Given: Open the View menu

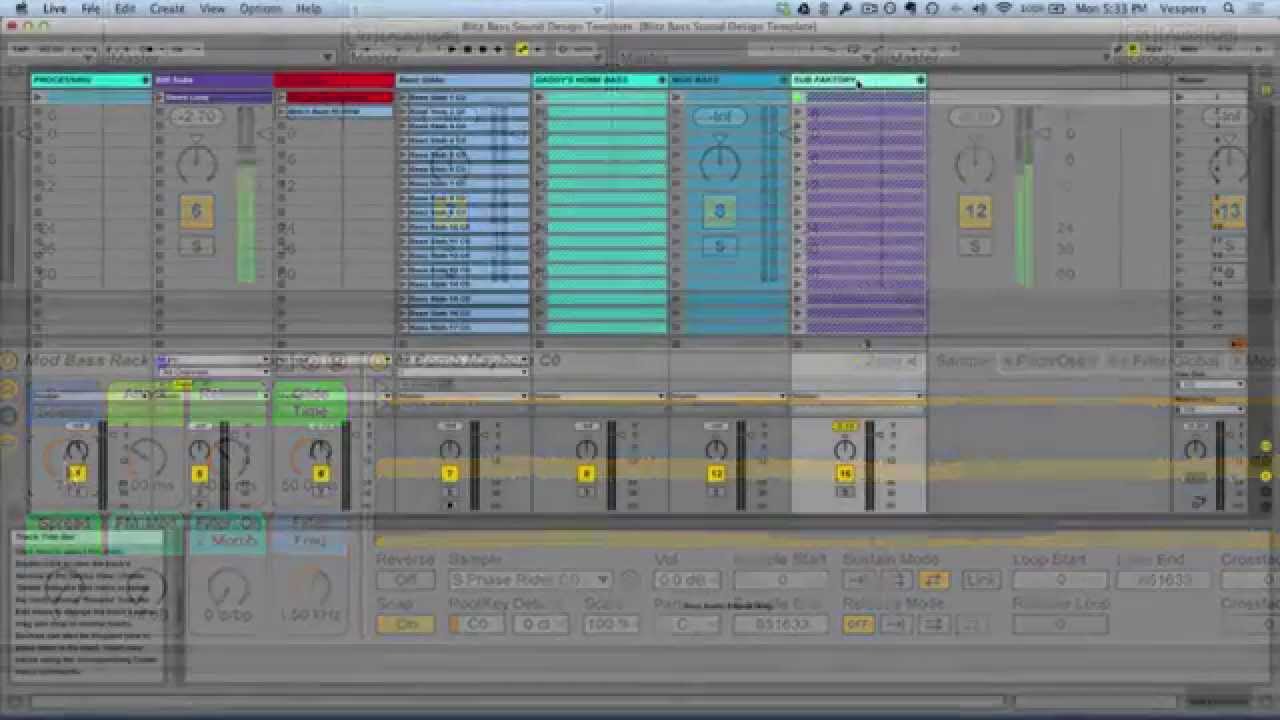Looking at the screenshot, I should click(212, 8).
